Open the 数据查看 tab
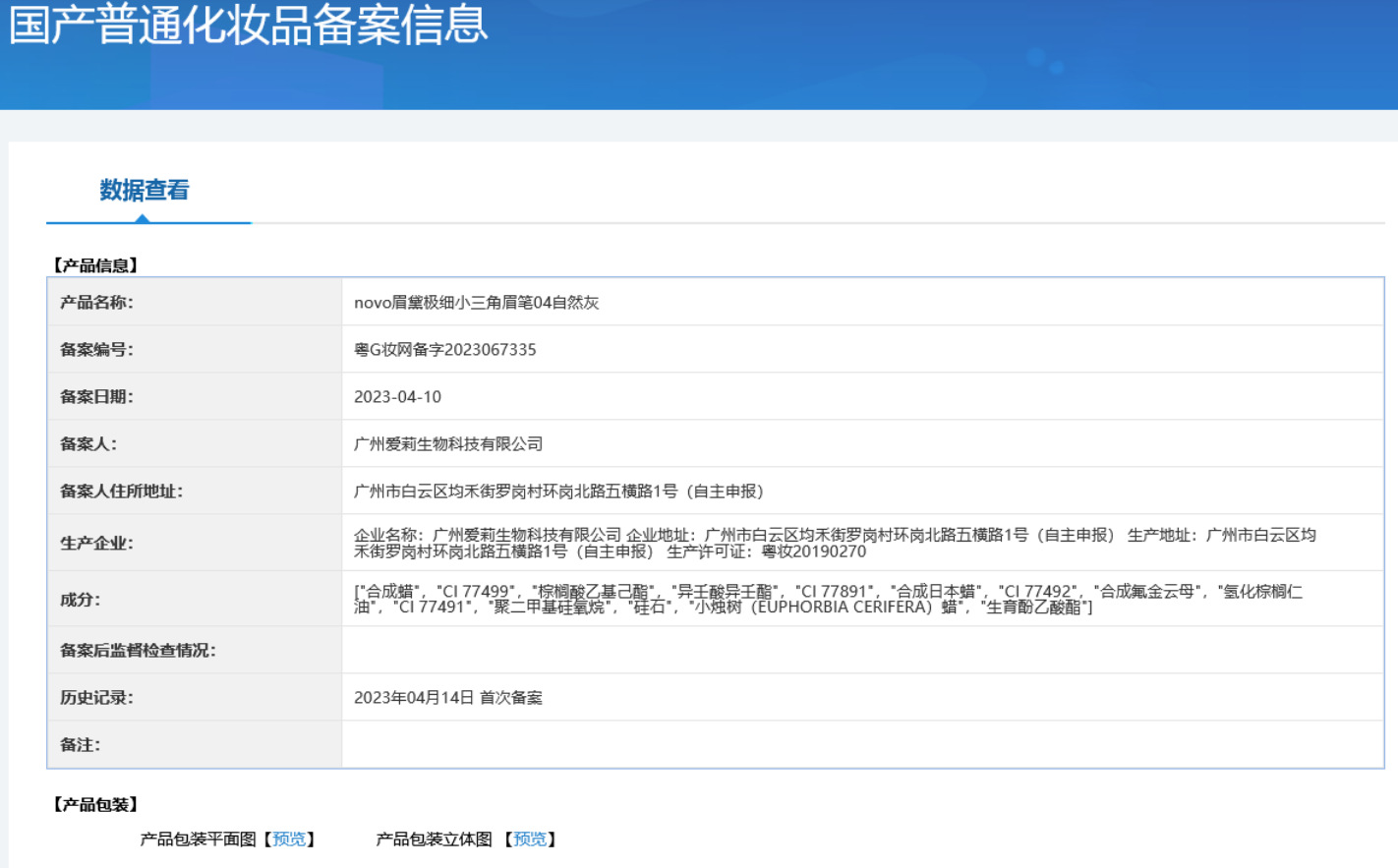The image size is (1398, 868). 145,190
